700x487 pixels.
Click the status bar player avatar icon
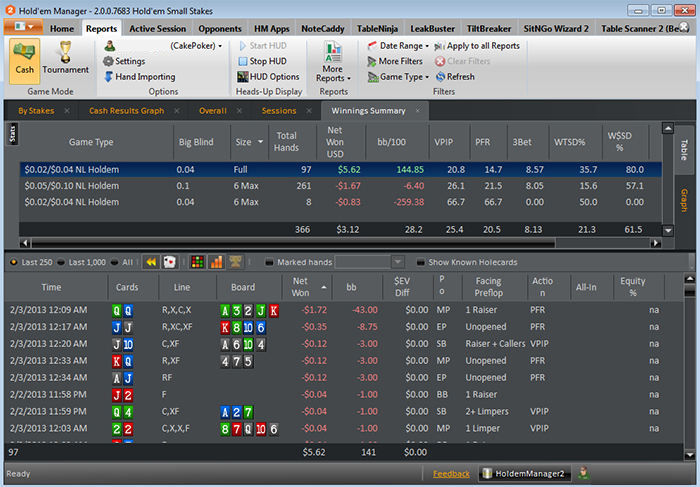(x=583, y=473)
